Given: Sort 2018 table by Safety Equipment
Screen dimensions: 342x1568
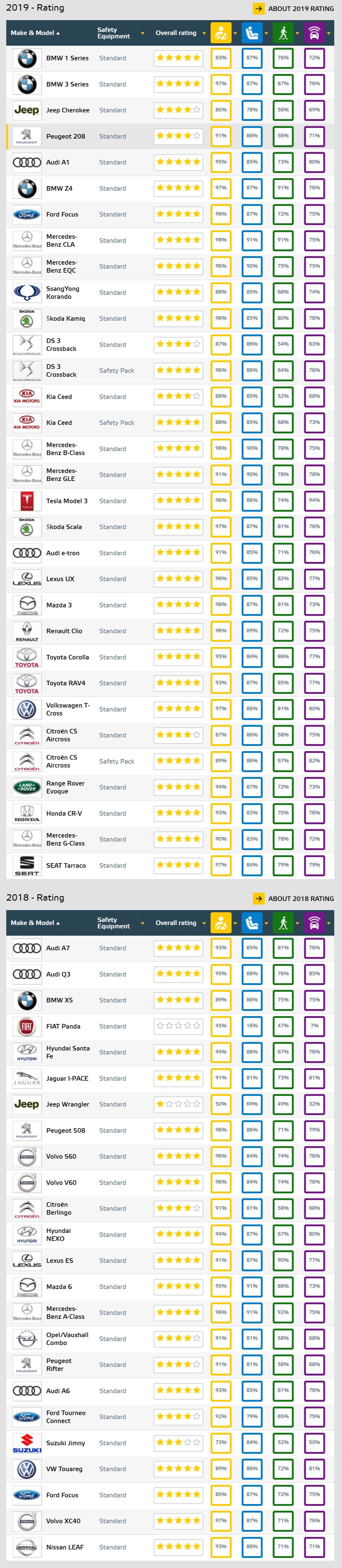Looking at the screenshot, I should 114,923.
